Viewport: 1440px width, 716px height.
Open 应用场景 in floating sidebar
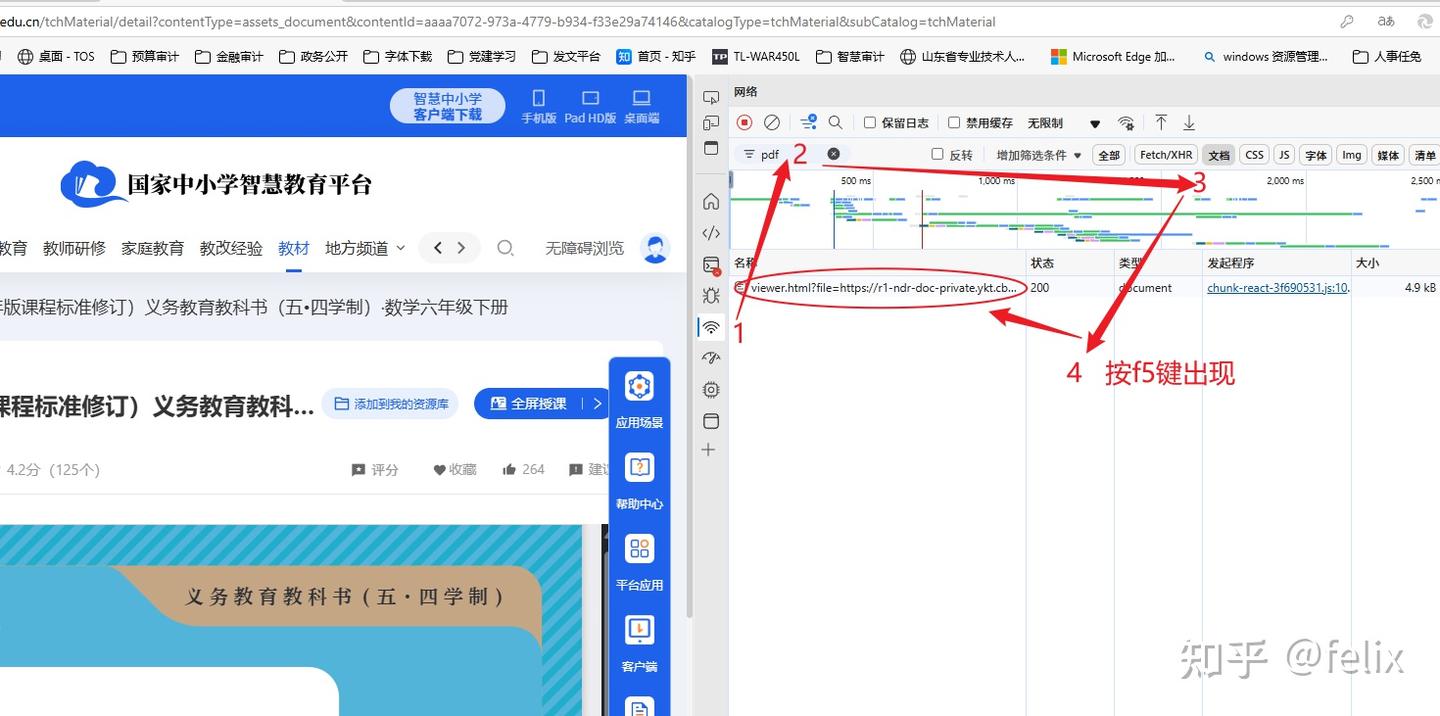pos(639,400)
